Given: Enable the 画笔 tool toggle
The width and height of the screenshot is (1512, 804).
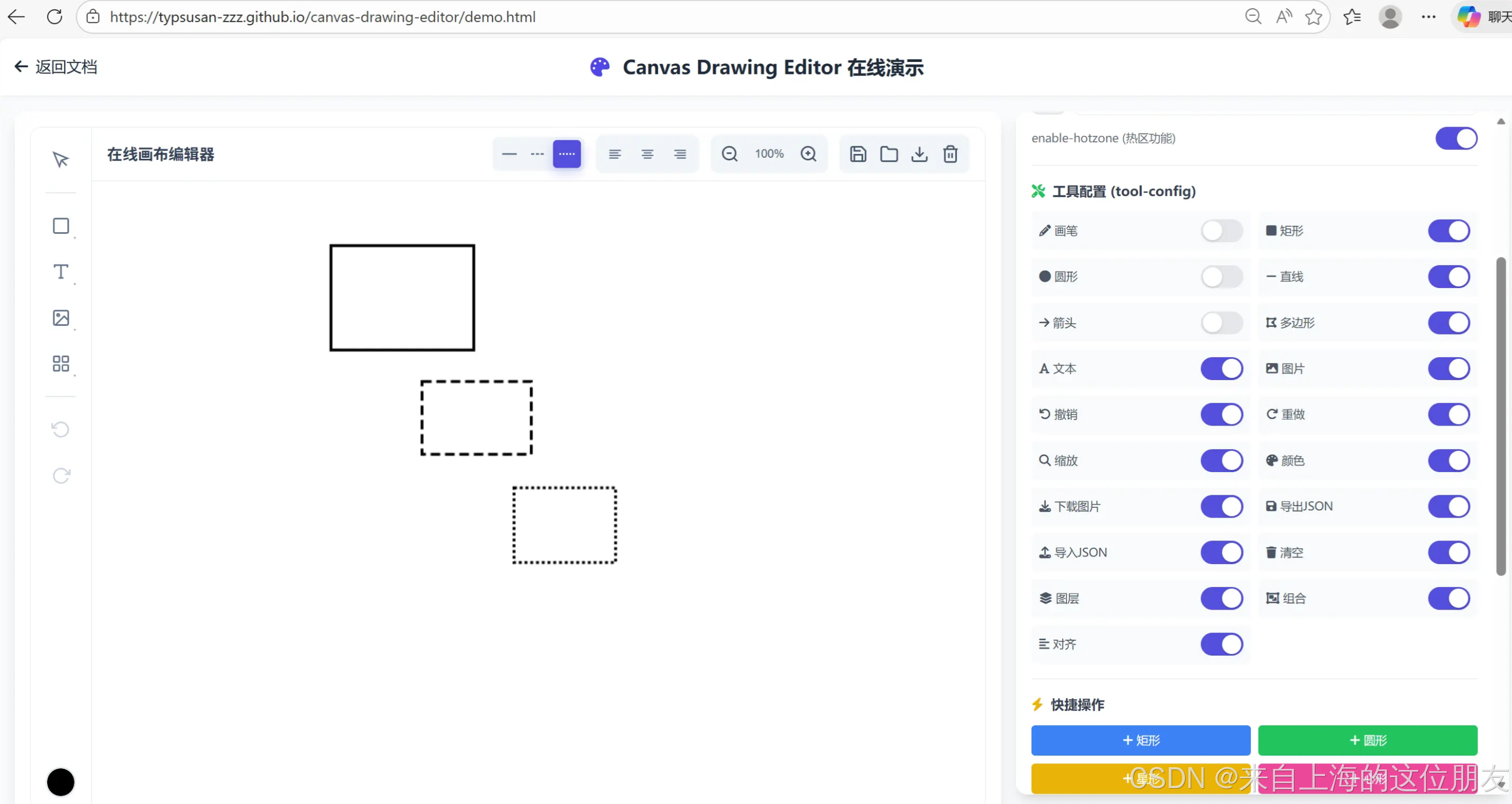Looking at the screenshot, I should 1222,231.
